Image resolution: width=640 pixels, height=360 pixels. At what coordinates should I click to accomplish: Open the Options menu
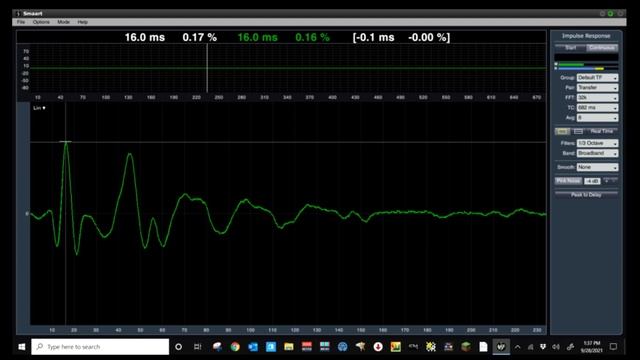pos(41,22)
